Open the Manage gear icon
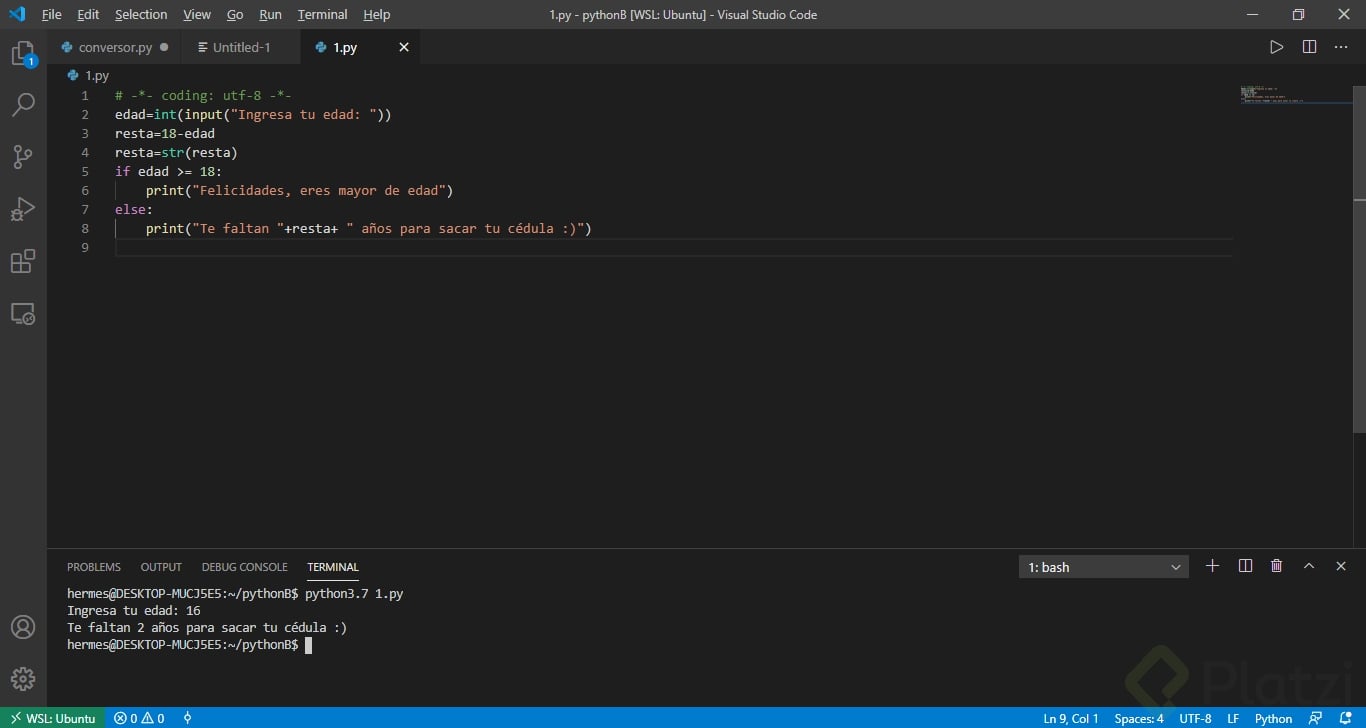 click(23, 679)
